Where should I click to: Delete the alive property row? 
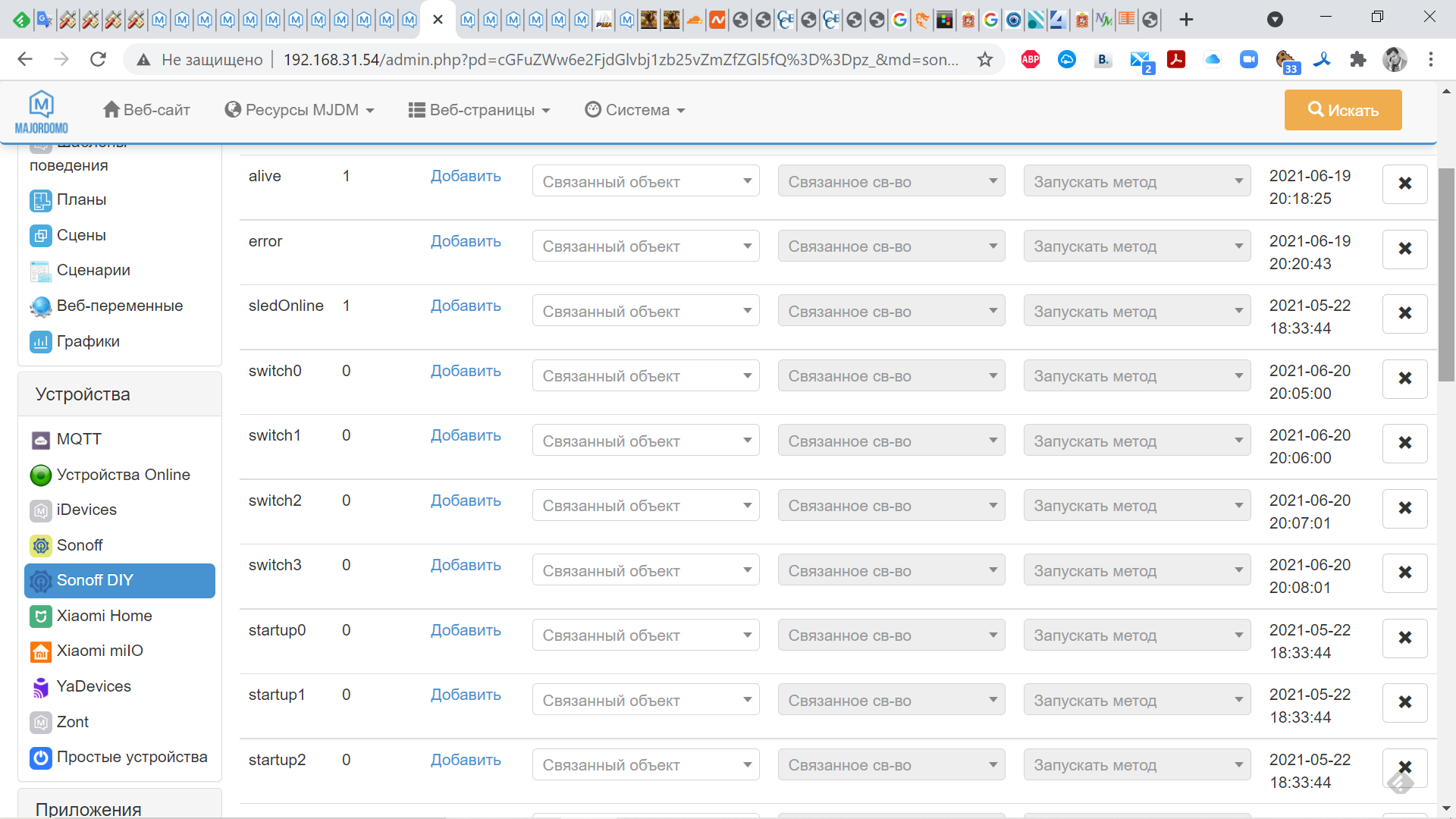(1404, 184)
